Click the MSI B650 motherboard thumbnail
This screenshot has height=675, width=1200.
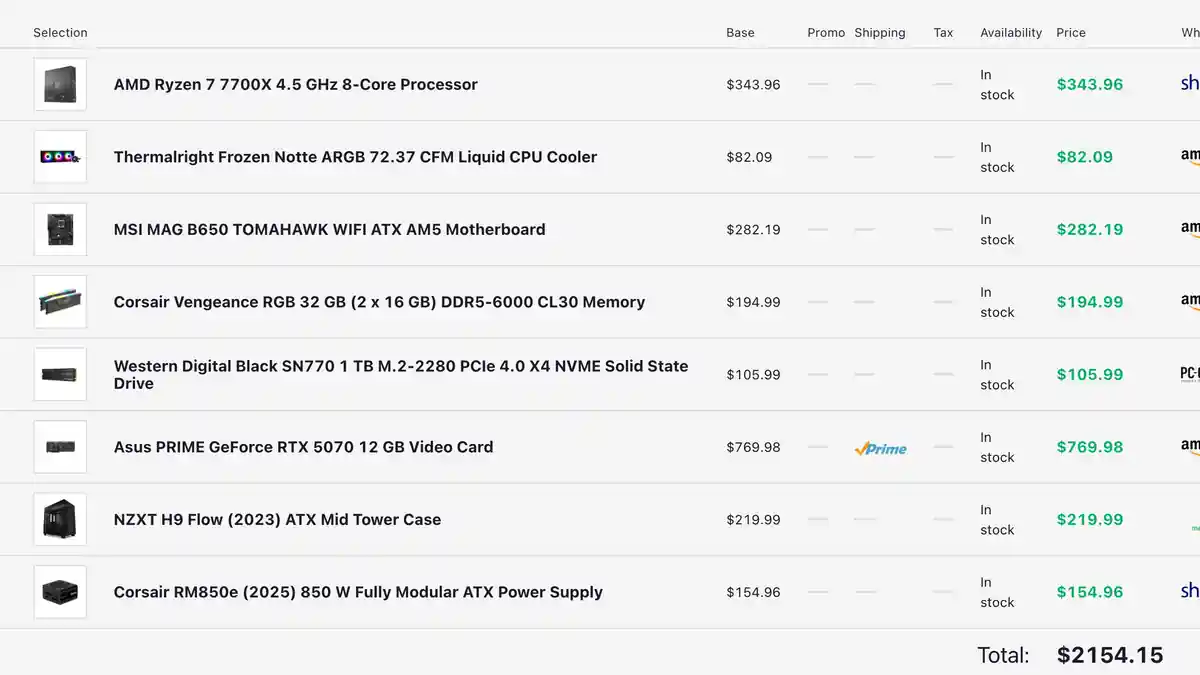[x=60, y=229]
